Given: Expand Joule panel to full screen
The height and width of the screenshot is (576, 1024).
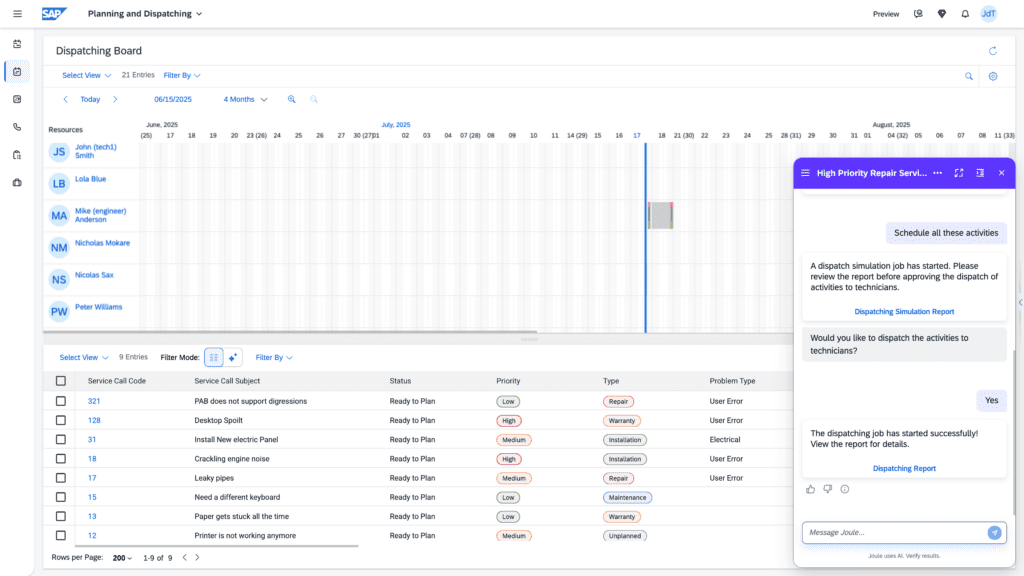Looking at the screenshot, I should (958, 173).
